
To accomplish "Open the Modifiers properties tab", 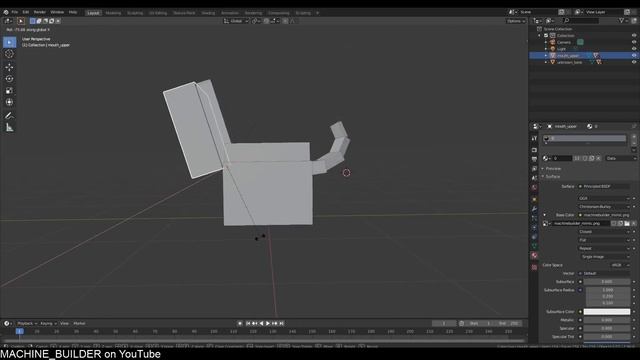I will [534, 209].
